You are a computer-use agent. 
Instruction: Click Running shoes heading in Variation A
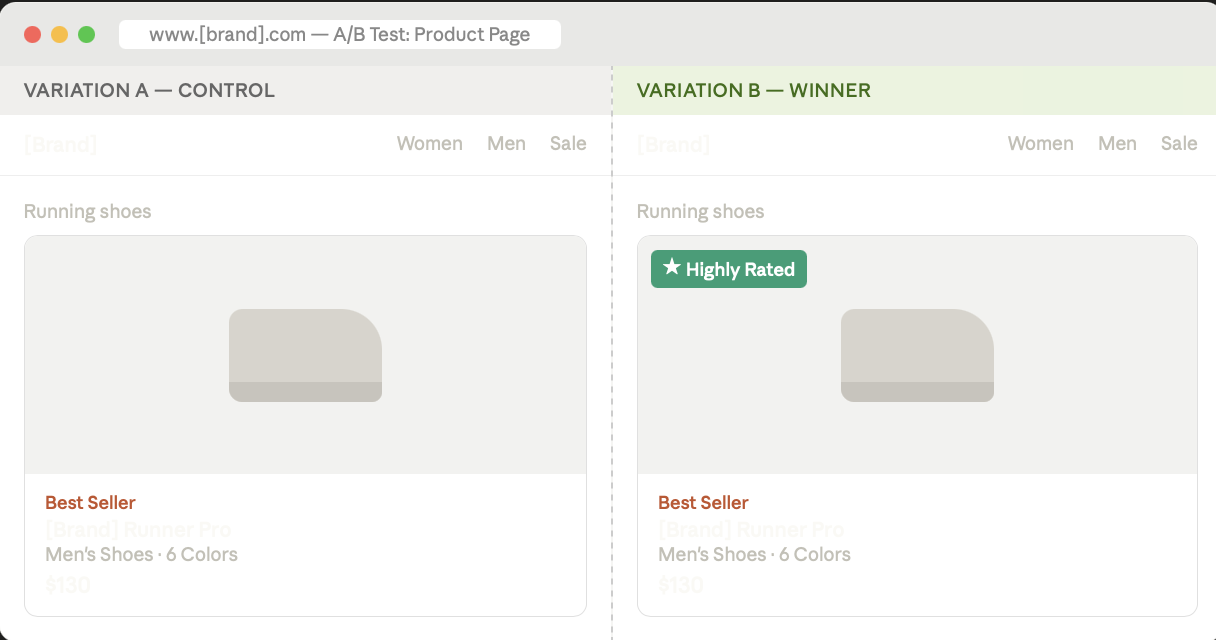pyautogui.click(x=87, y=212)
